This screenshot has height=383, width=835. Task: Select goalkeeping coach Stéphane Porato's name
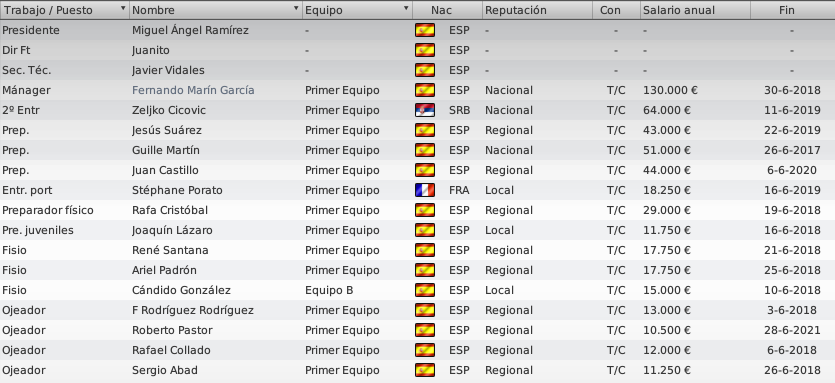(177, 190)
